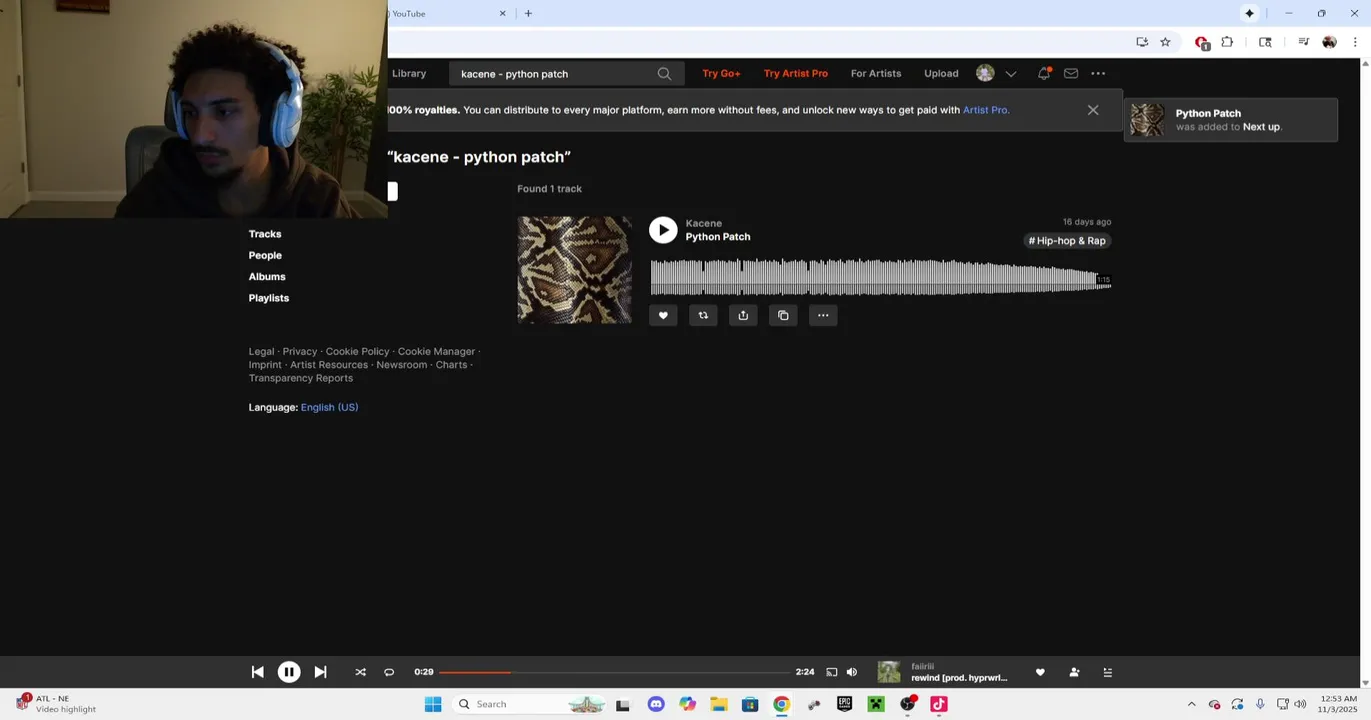Click the install app icon in address bar
Screen dimensions: 1371x720
(1142, 42)
